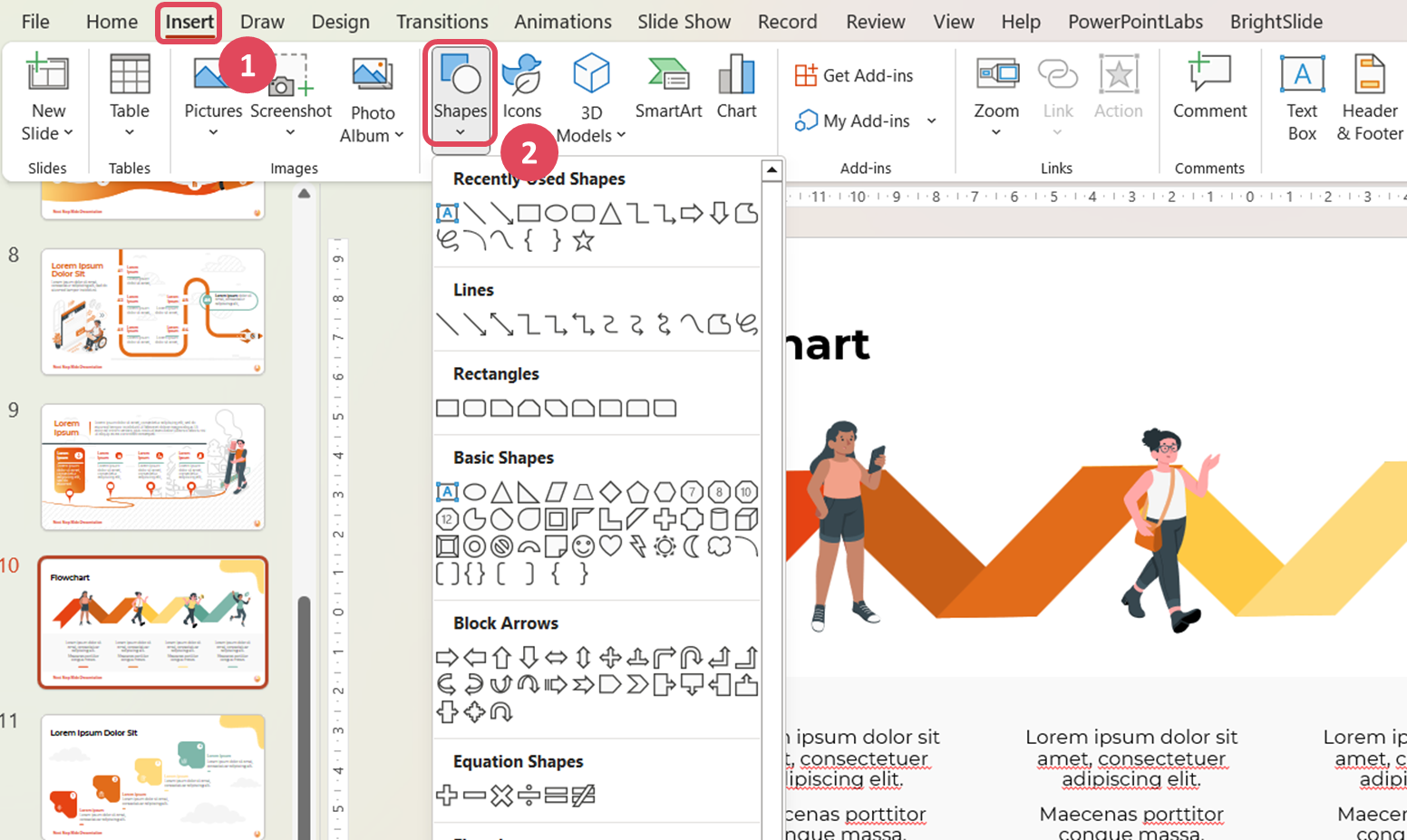This screenshot has width=1407, height=840.
Task: Go to the Design tab
Action: [340, 22]
